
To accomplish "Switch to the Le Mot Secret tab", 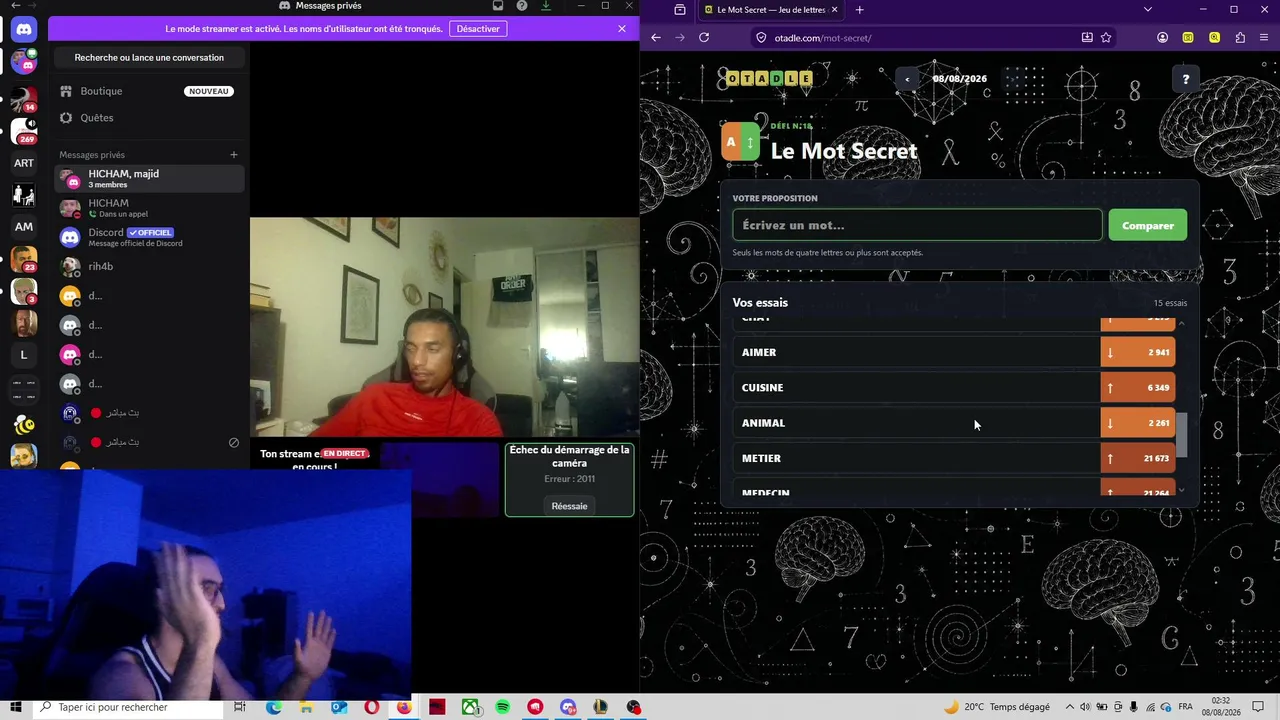I will click(771, 10).
